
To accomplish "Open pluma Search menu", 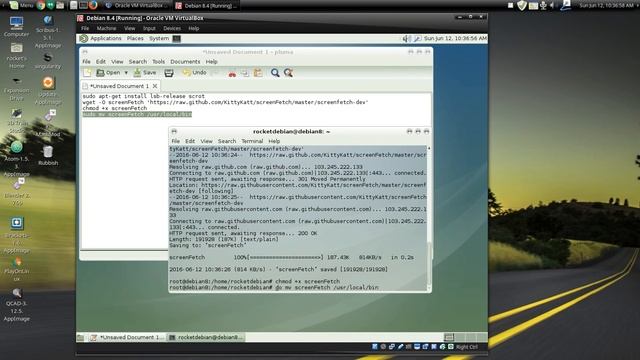I will click(x=138, y=62).
